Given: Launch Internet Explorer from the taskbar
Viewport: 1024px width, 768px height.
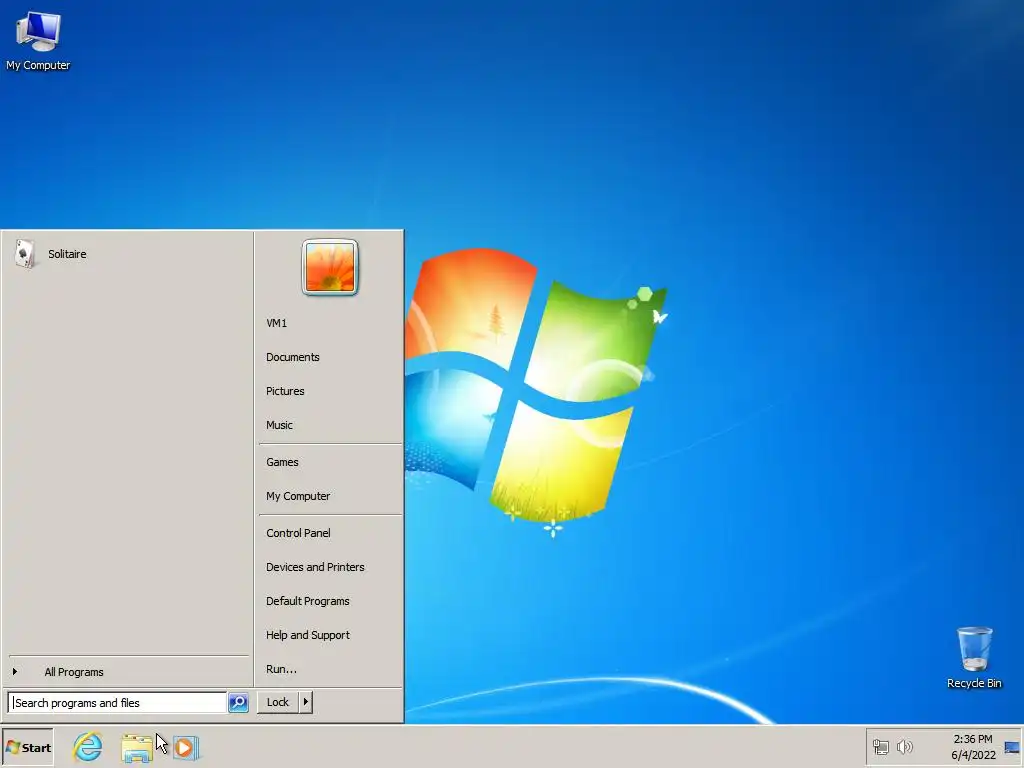Looking at the screenshot, I should (x=88, y=747).
